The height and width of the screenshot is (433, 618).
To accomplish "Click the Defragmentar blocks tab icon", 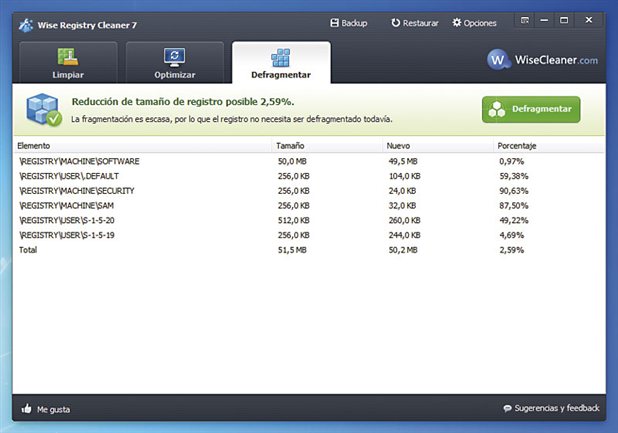I will click(x=281, y=58).
